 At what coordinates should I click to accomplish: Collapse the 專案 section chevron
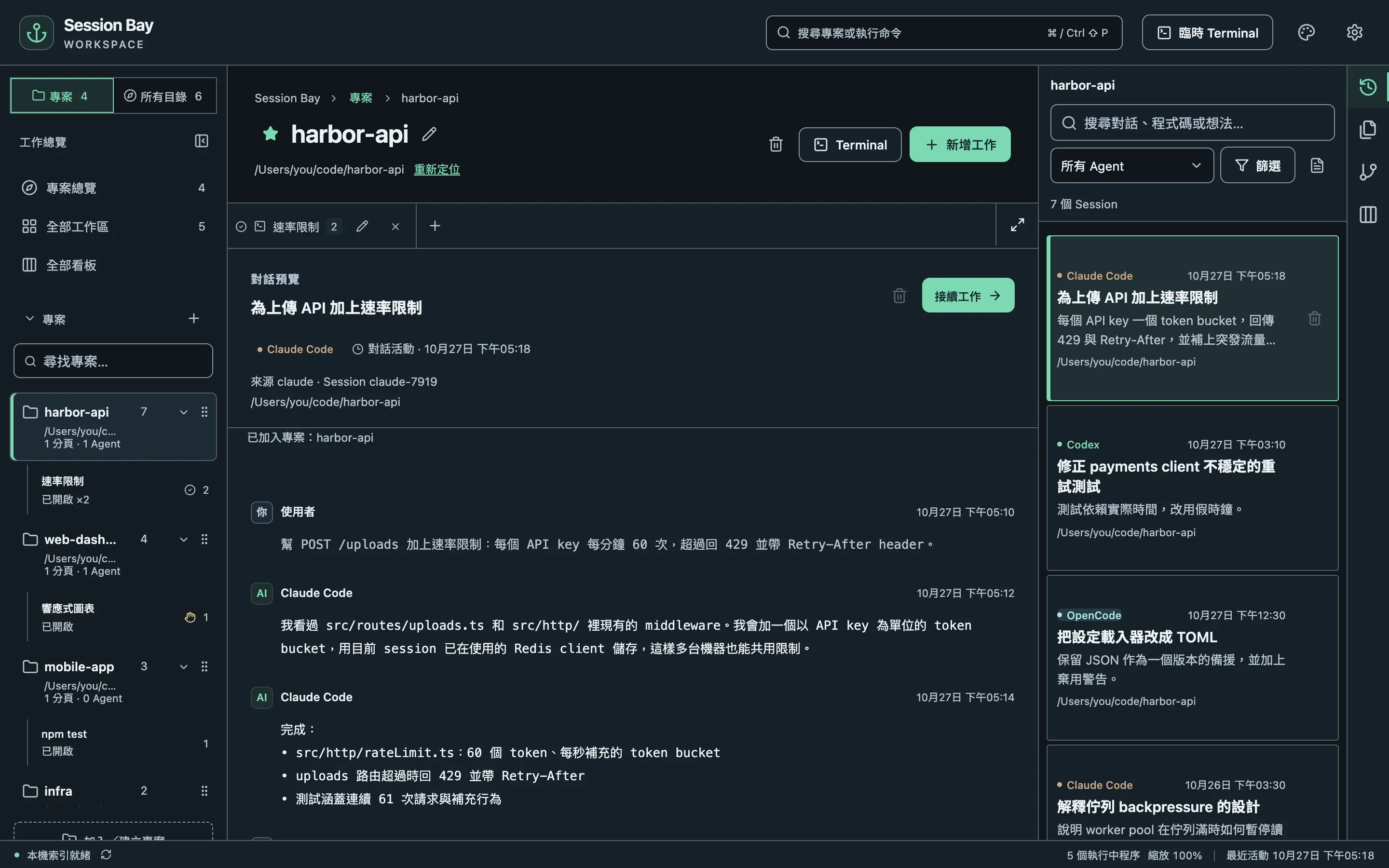(x=30, y=319)
